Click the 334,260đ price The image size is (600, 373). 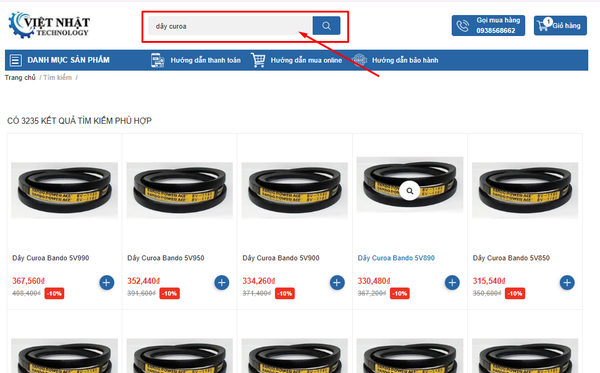click(259, 281)
